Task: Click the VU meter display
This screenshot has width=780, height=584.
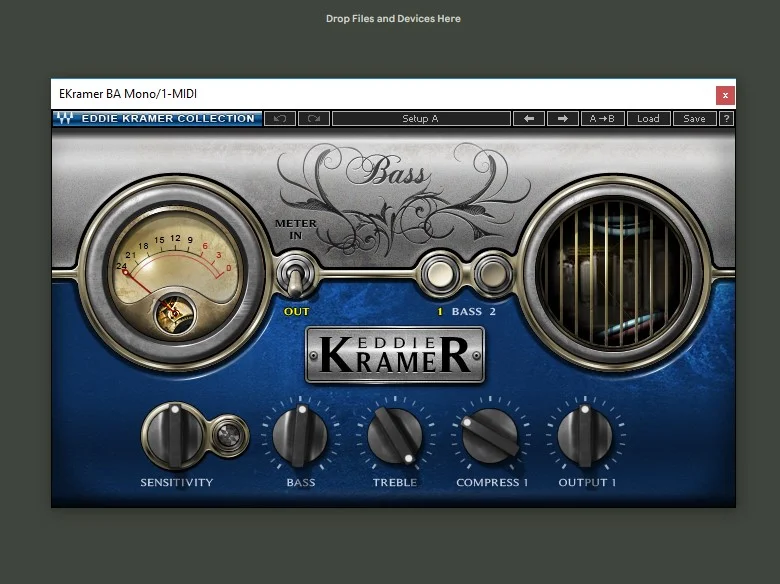Action: point(174,271)
